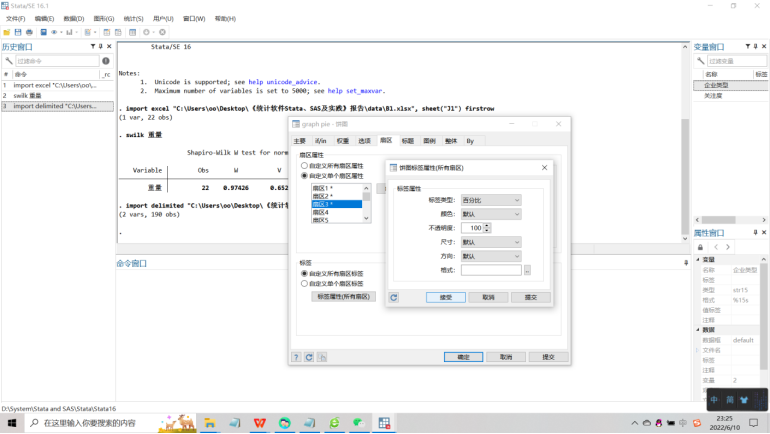Click 取消 in the 饼图标签属性 dialog
The width and height of the screenshot is (770, 434).
(x=488, y=298)
